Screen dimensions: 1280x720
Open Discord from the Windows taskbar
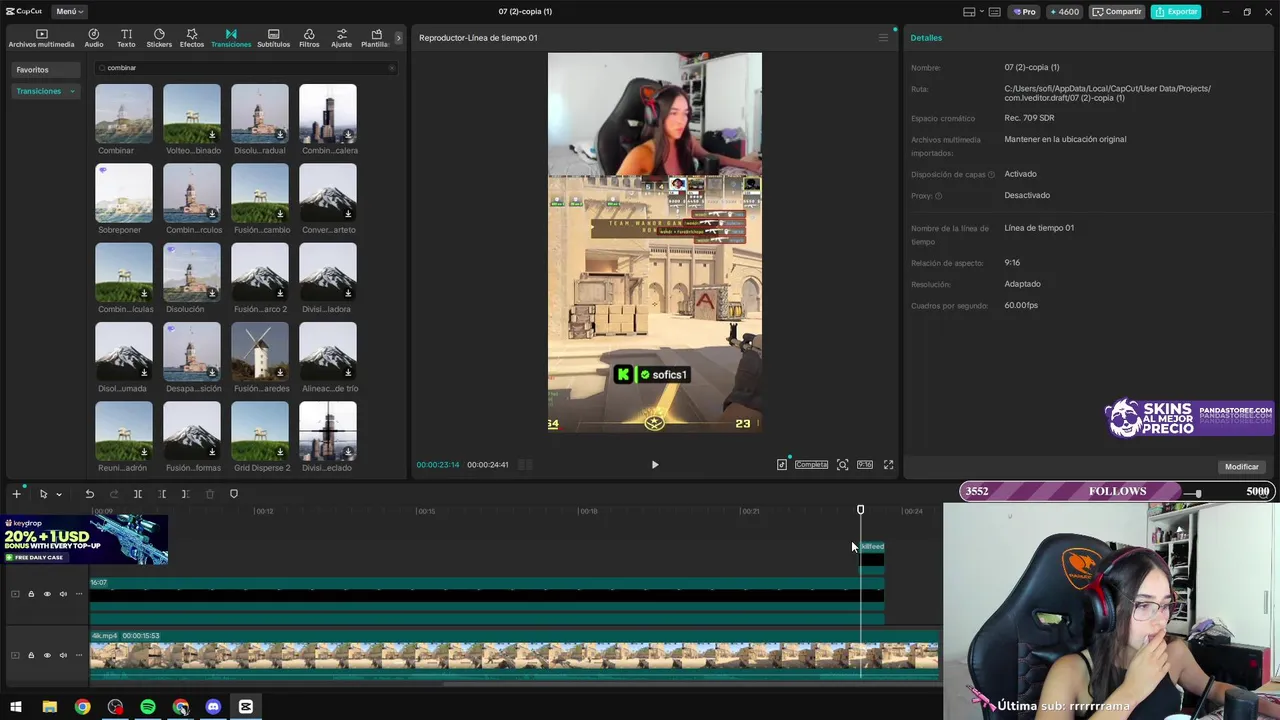(213, 707)
